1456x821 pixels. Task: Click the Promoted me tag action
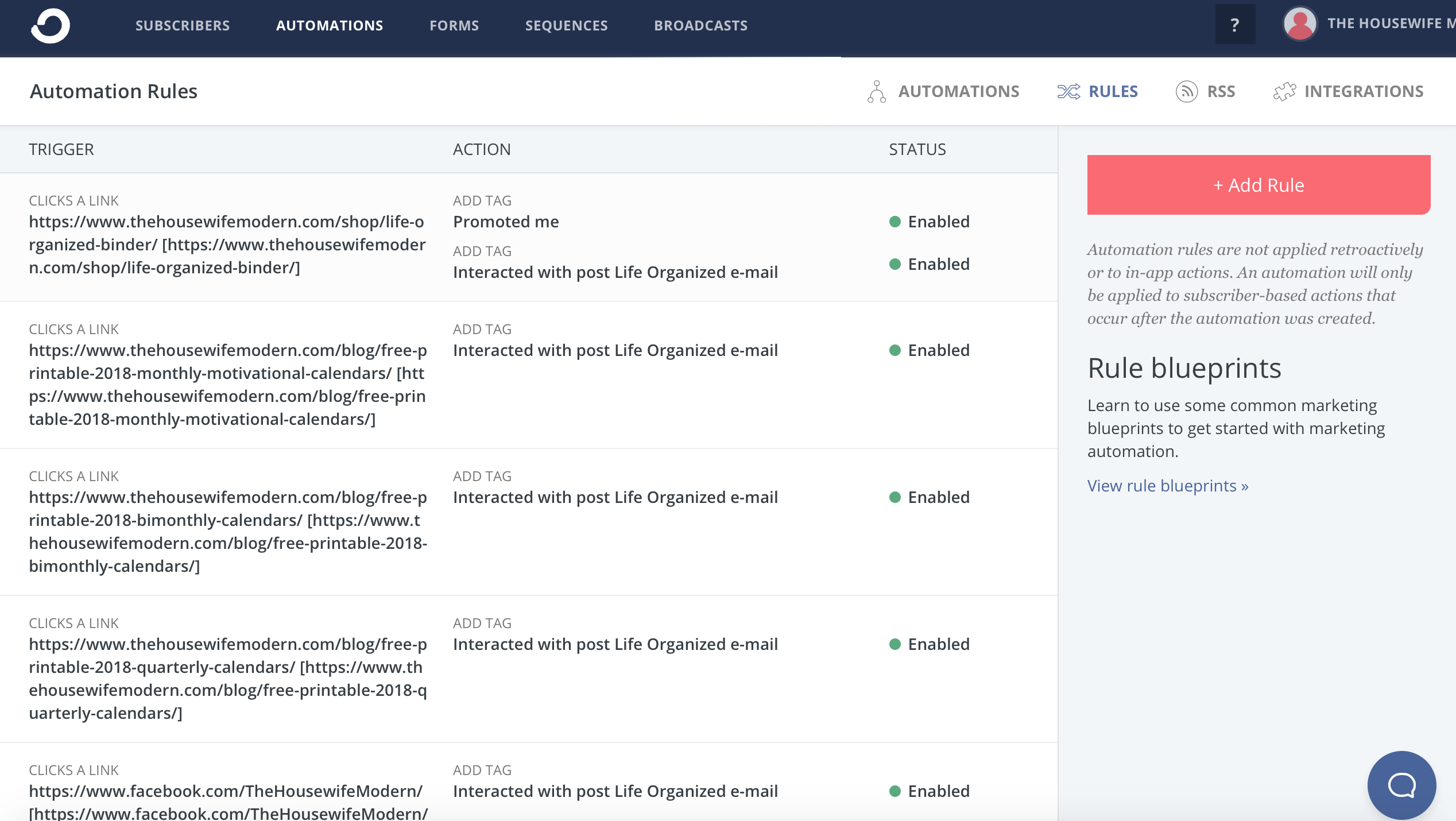click(506, 222)
